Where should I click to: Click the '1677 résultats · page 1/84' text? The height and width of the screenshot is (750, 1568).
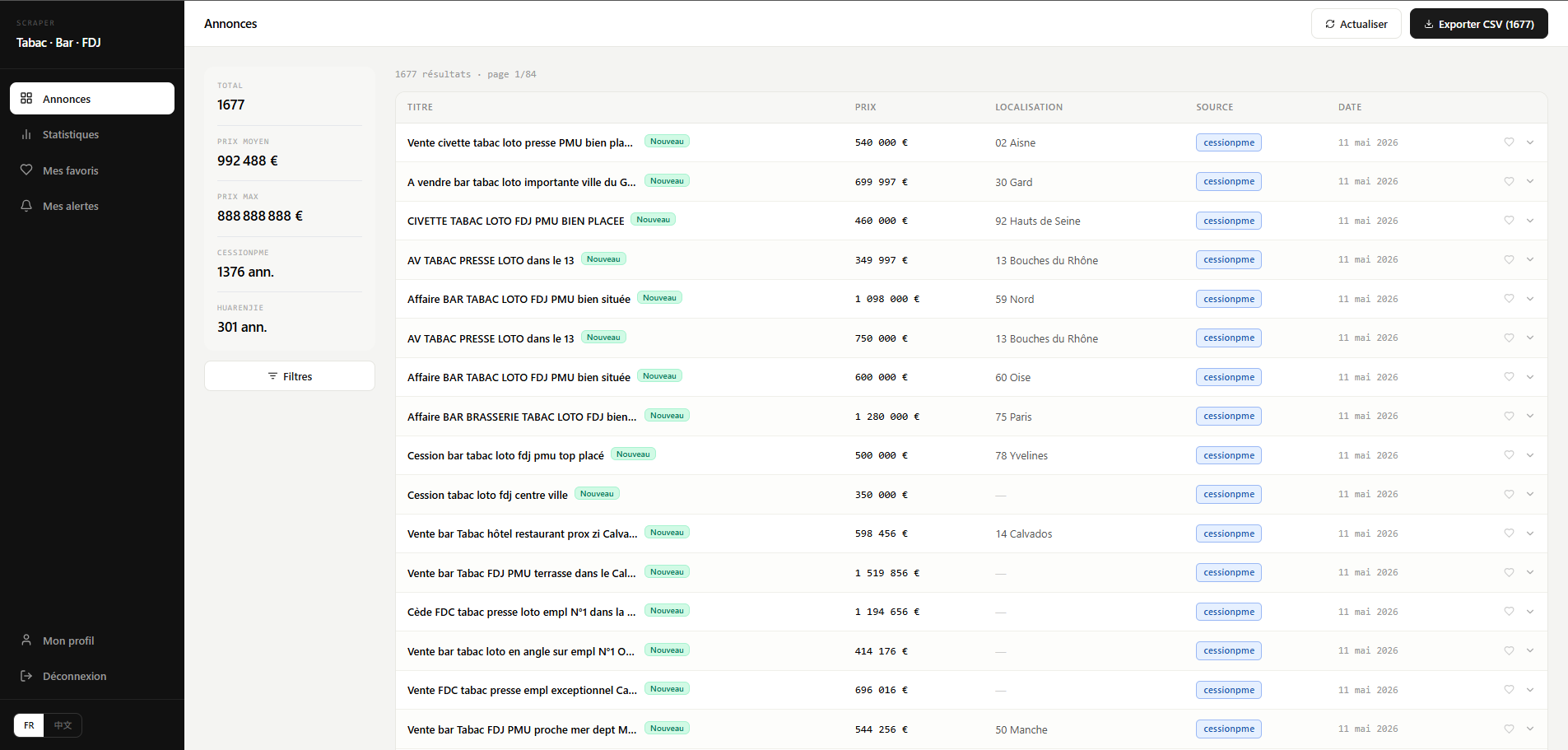(466, 74)
